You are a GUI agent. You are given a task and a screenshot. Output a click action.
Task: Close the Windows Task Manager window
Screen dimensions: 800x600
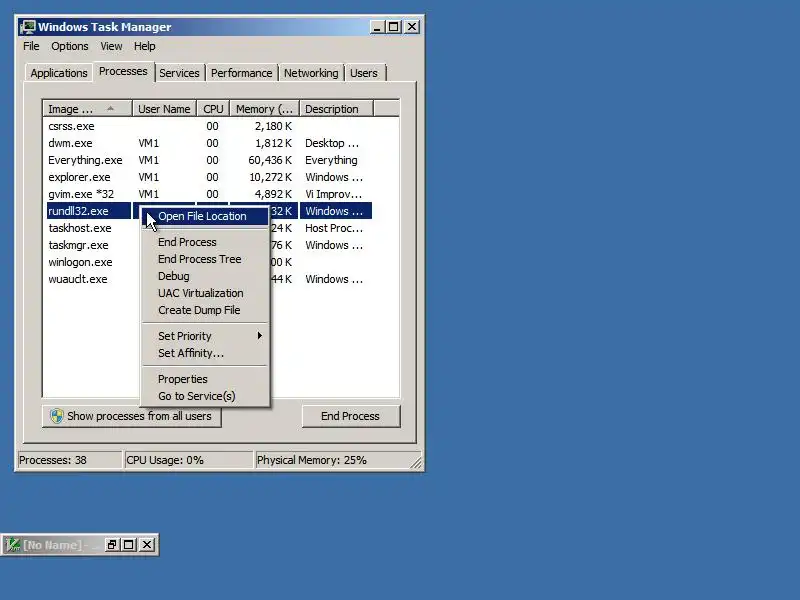[412, 27]
